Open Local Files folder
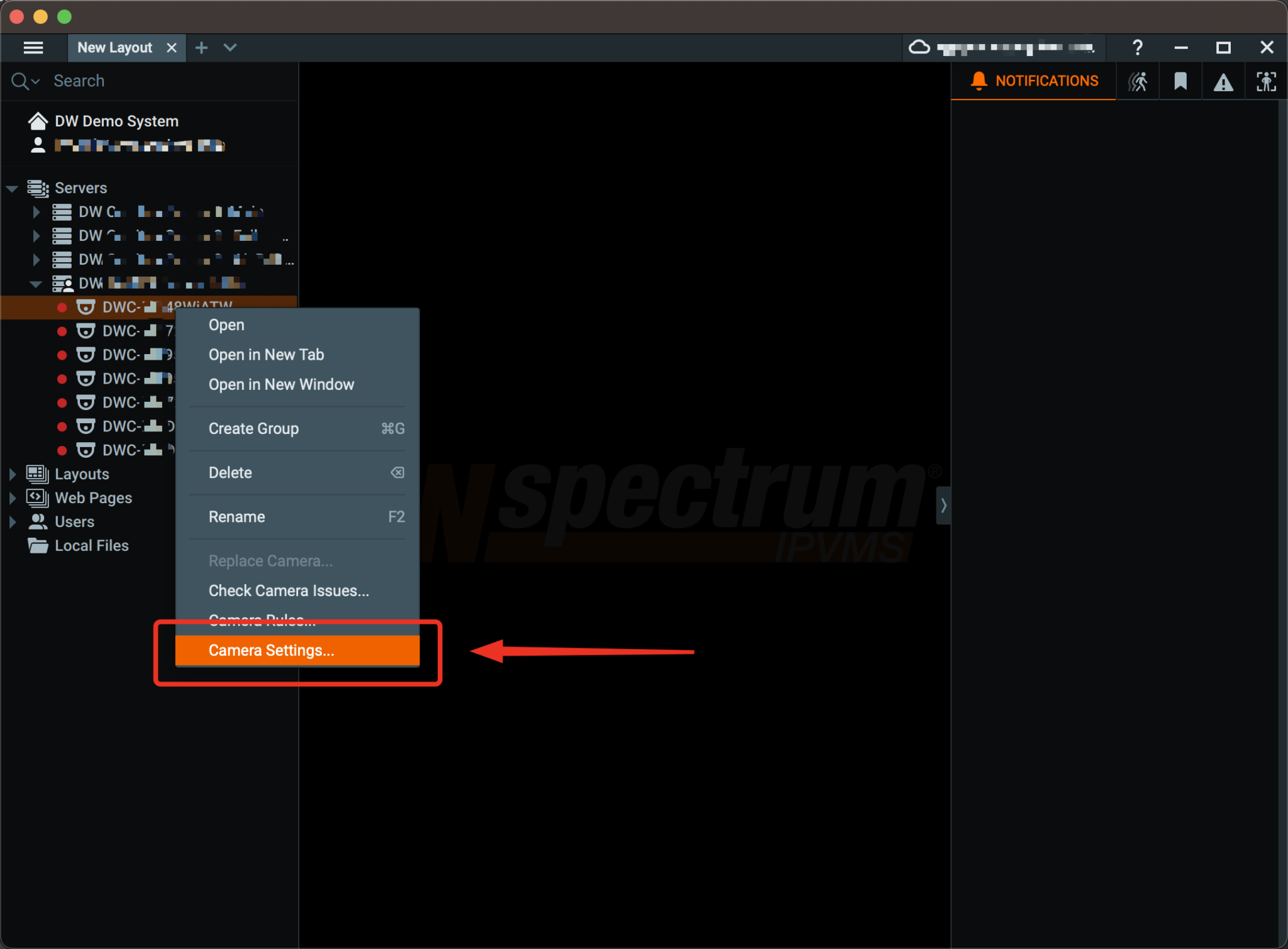The height and width of the screenshot is (949, 1288). (91, 546)
